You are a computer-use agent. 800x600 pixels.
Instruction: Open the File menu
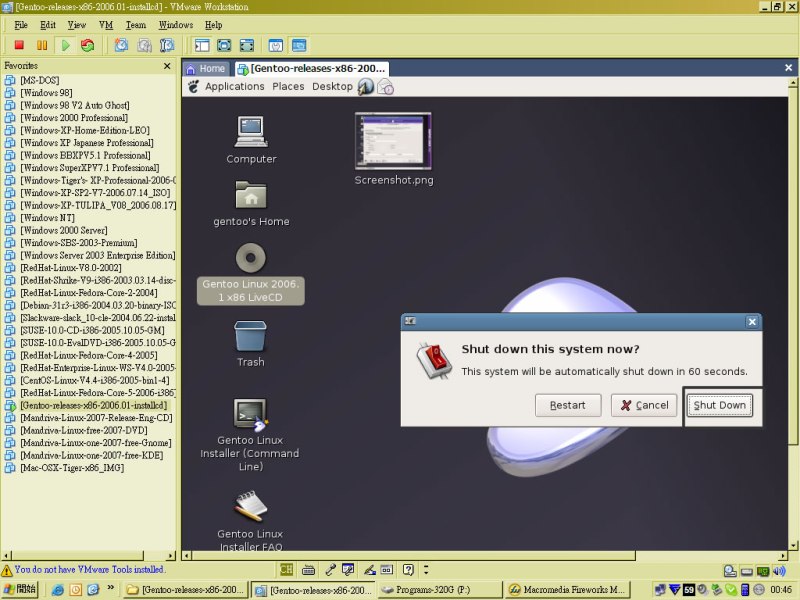tap(21, 25)
